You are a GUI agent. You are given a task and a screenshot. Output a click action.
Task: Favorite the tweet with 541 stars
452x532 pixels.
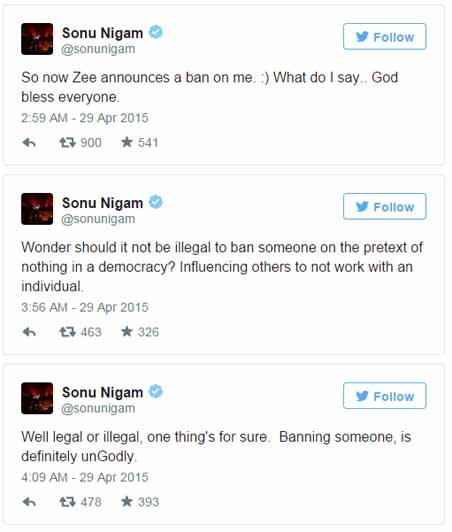(x=127, y=142)
